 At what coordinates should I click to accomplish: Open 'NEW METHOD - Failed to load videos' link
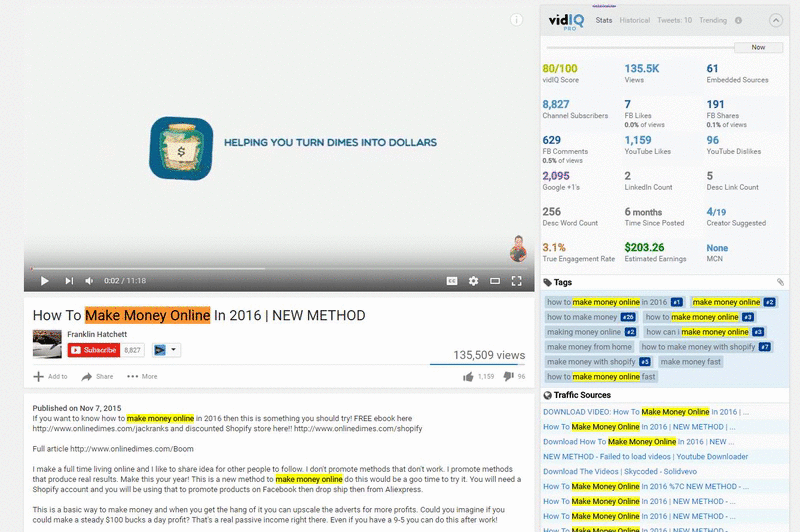tap(645, 457)
